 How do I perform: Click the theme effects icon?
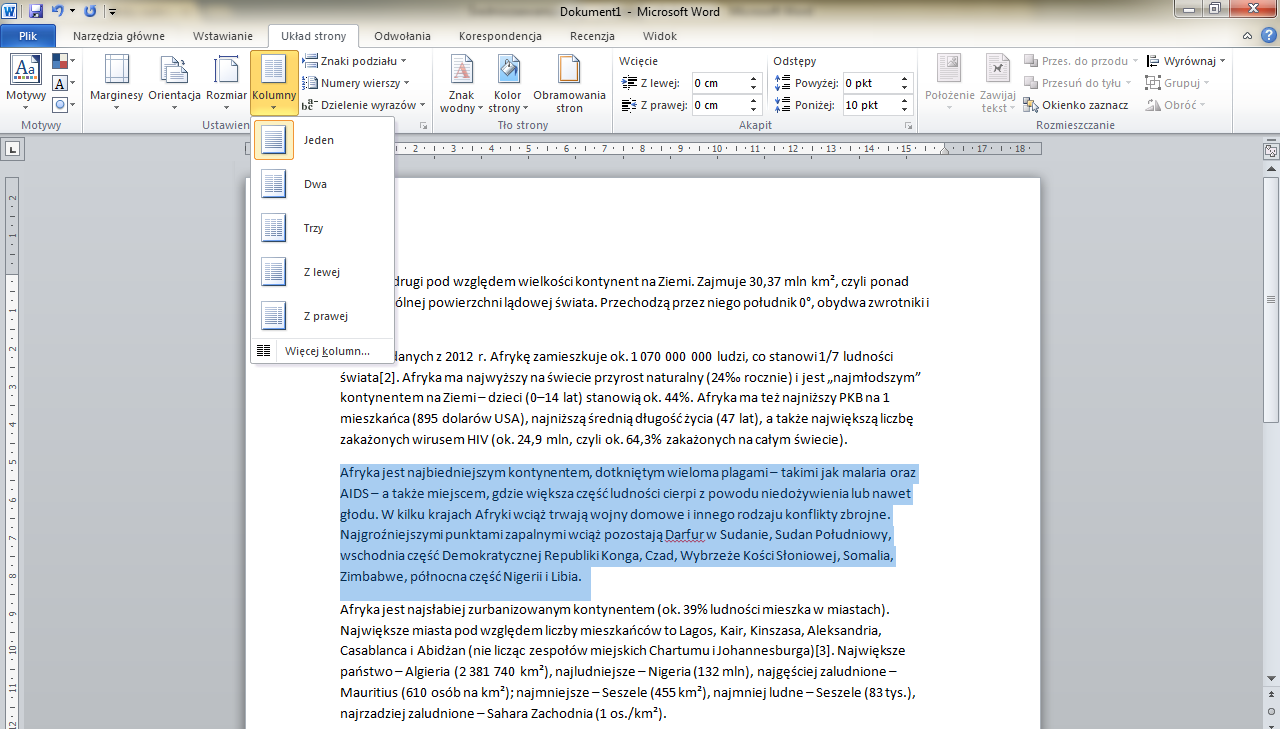click(63, 104)
